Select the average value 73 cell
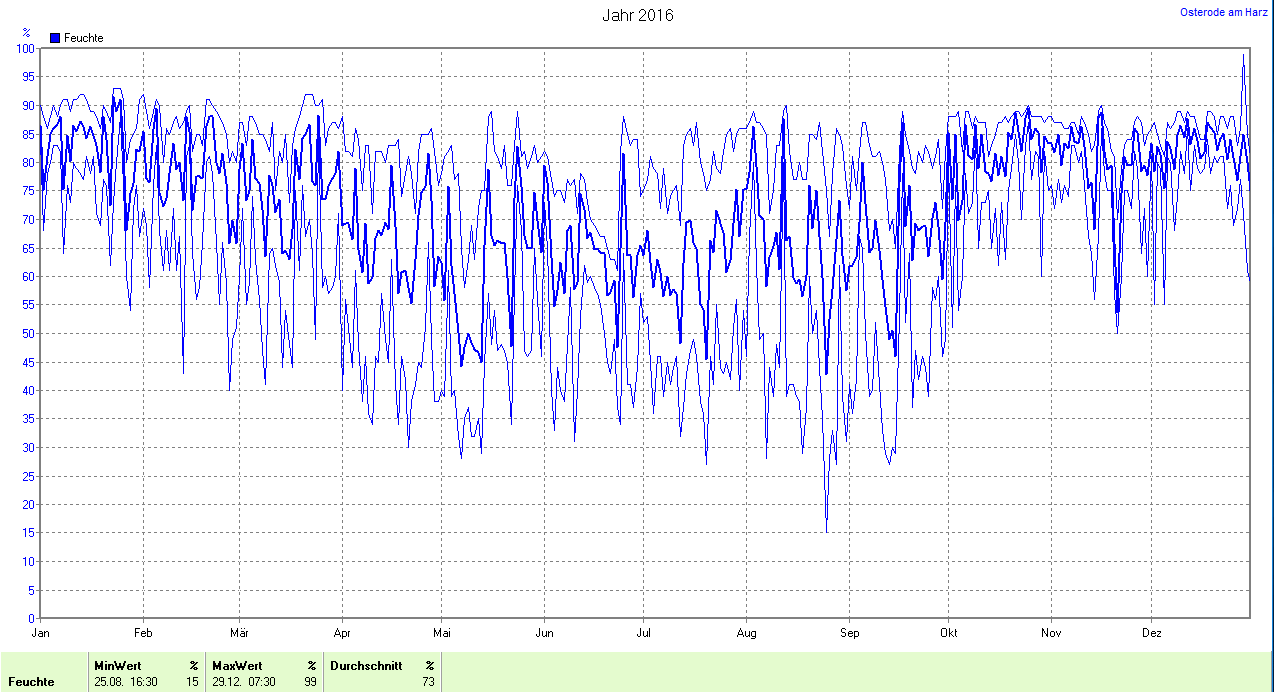Screen dimensions: 1274x692 click(x=428, y=682)
